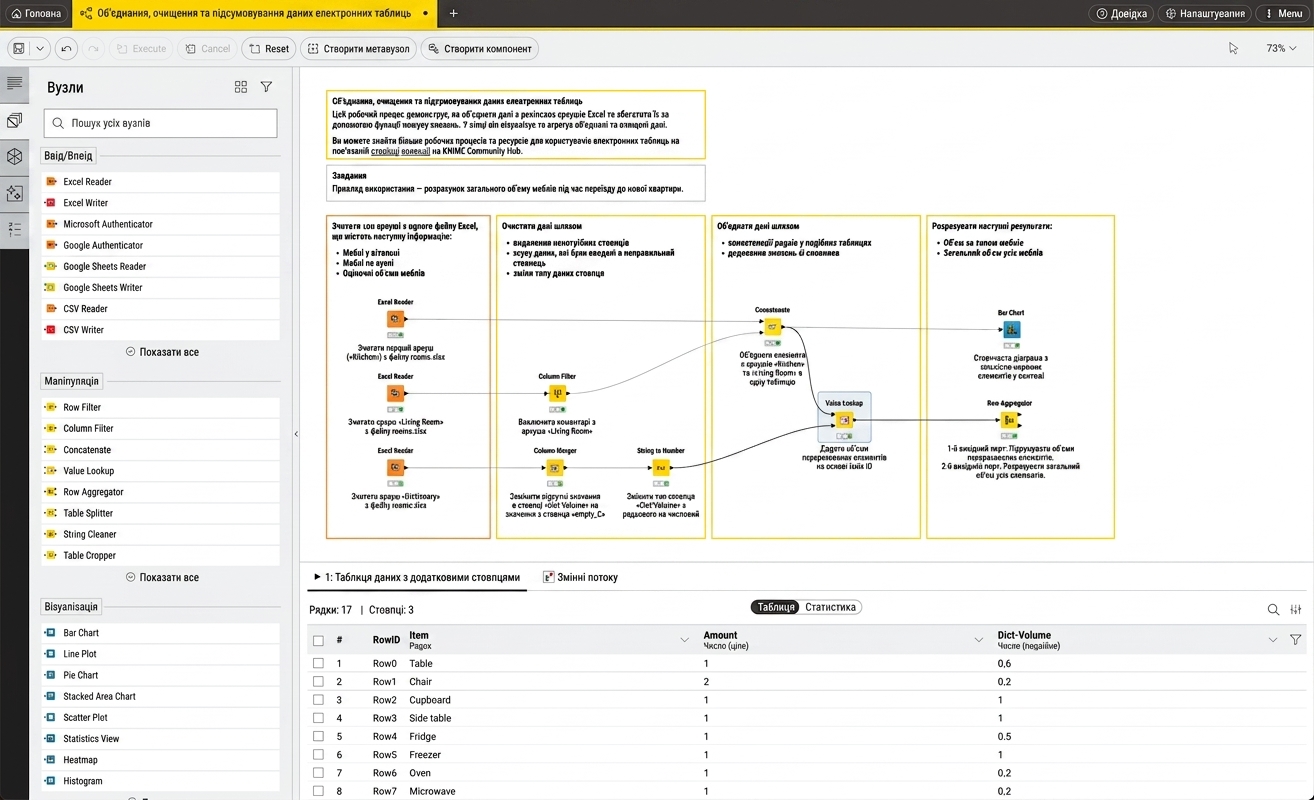The width and height of the screenshot is (1314, 800).
Task: Open the filter icon in the Вузли panel
Action: coord(266,87)
